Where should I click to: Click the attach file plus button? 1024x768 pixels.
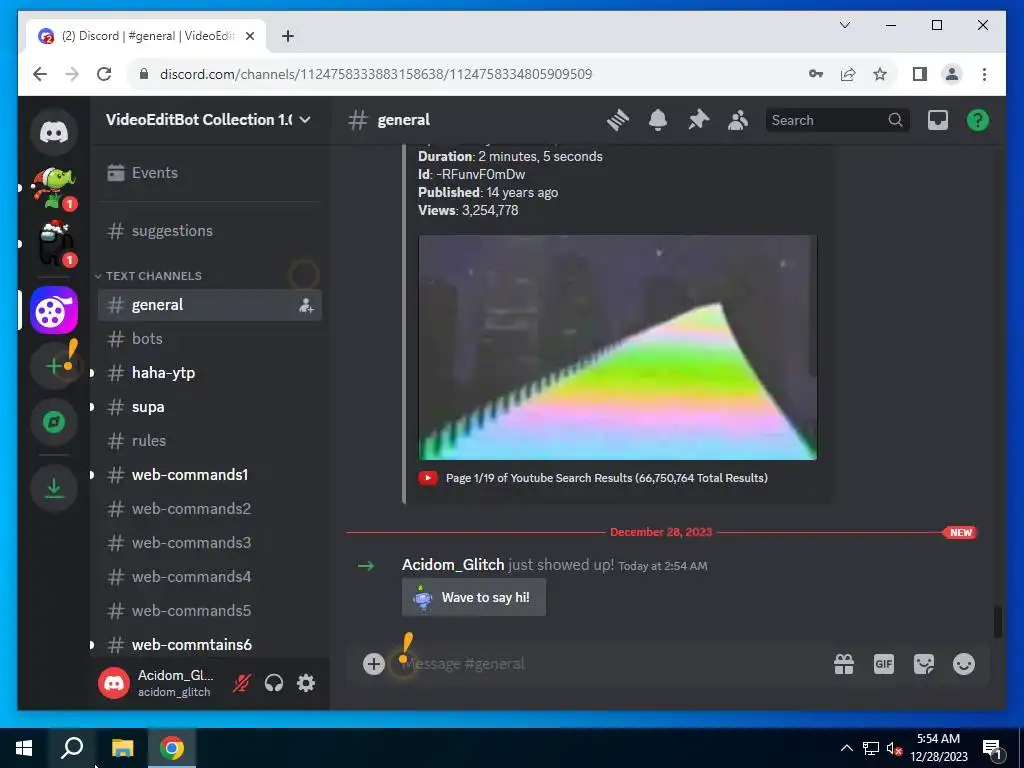pyautogui.click(x=374, y=664)
